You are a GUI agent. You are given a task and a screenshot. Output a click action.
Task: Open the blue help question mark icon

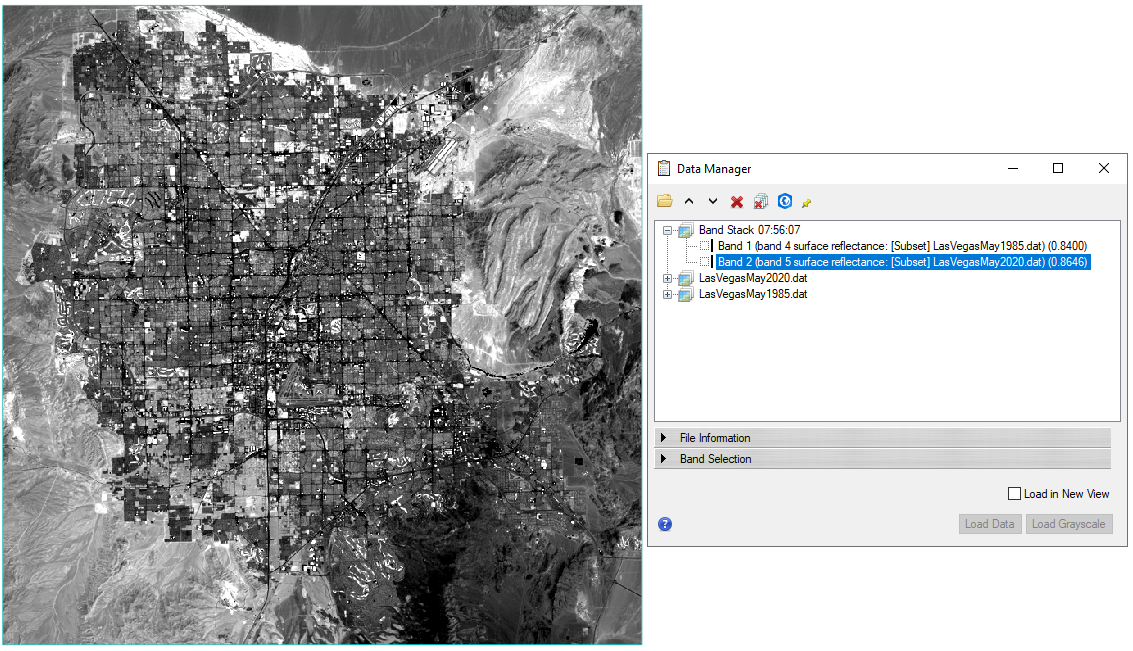click(665, 524)
